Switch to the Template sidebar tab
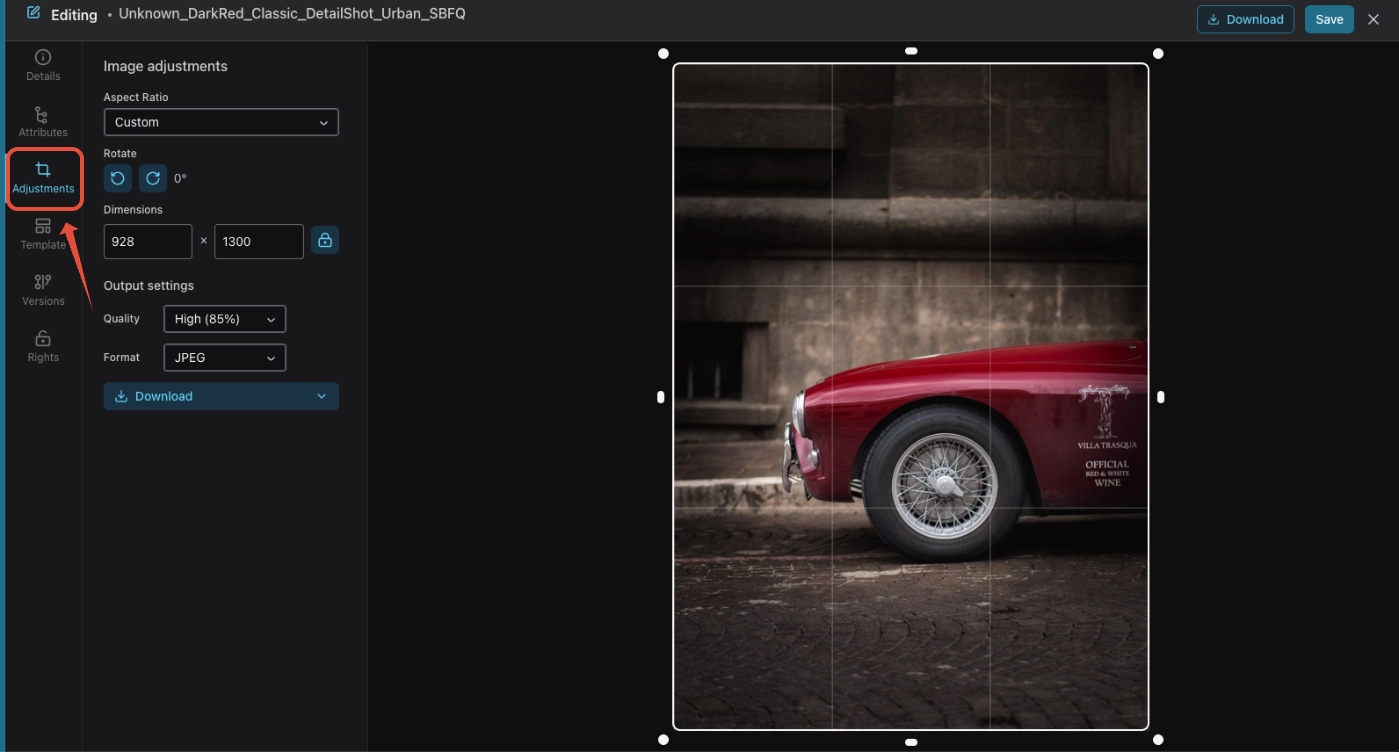 [43, 234]
